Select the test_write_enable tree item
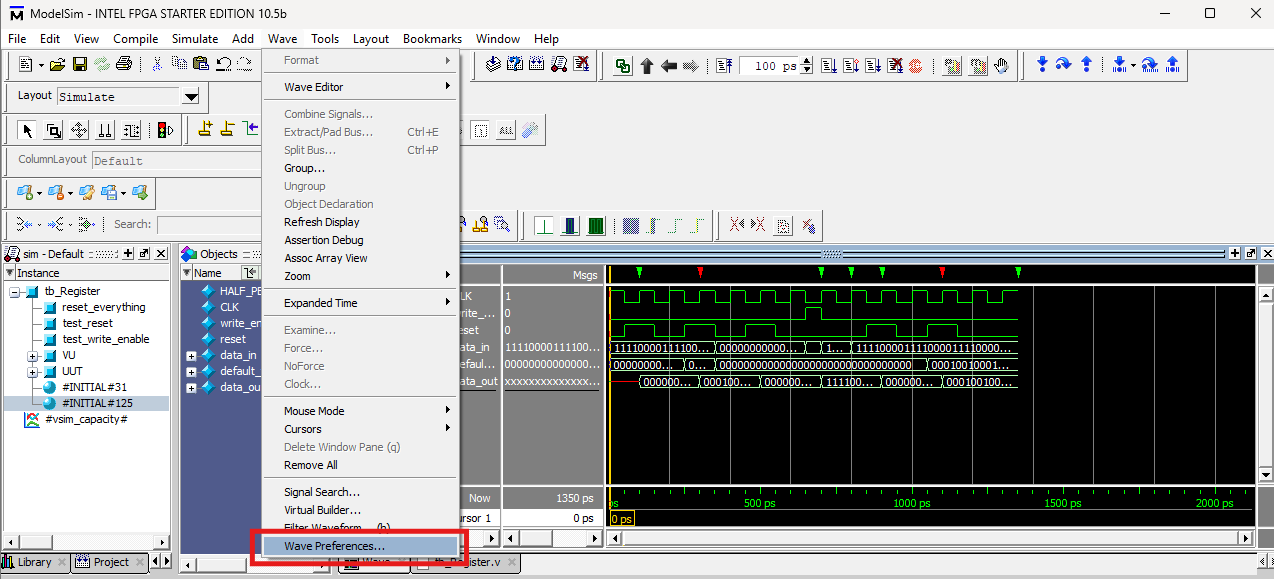1274x579 pixels. coord(106,339)
